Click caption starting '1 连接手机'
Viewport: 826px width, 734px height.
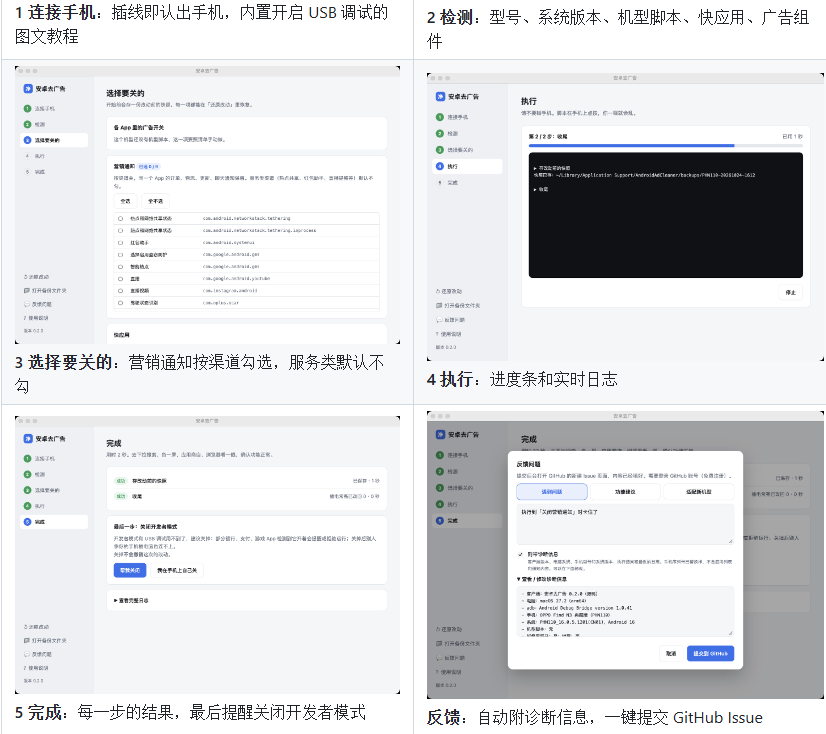(x=201, y=24)
